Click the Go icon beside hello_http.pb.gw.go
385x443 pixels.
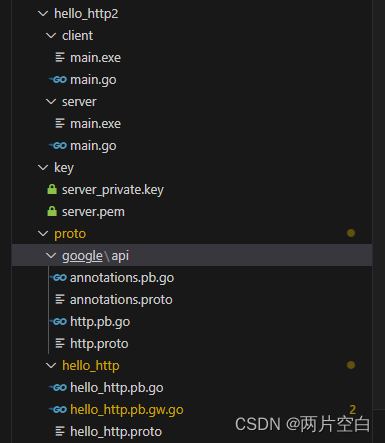[x=58, y=410]
